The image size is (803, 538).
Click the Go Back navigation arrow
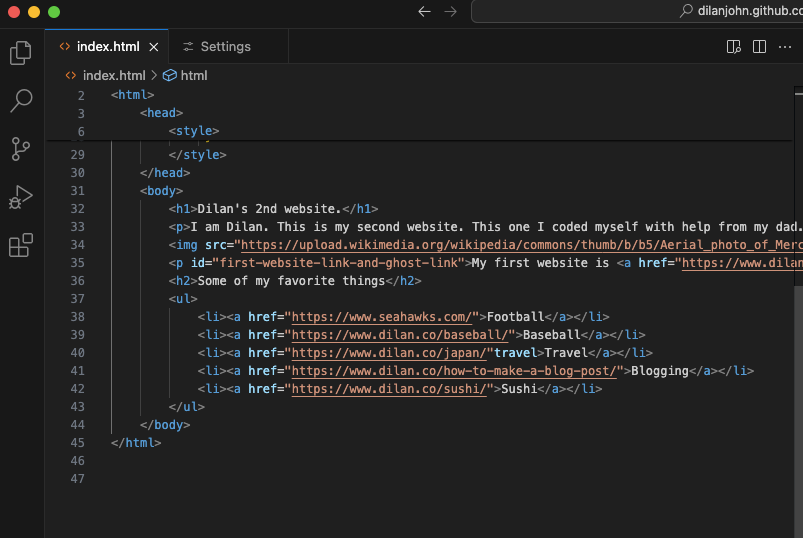pos(424,12)
